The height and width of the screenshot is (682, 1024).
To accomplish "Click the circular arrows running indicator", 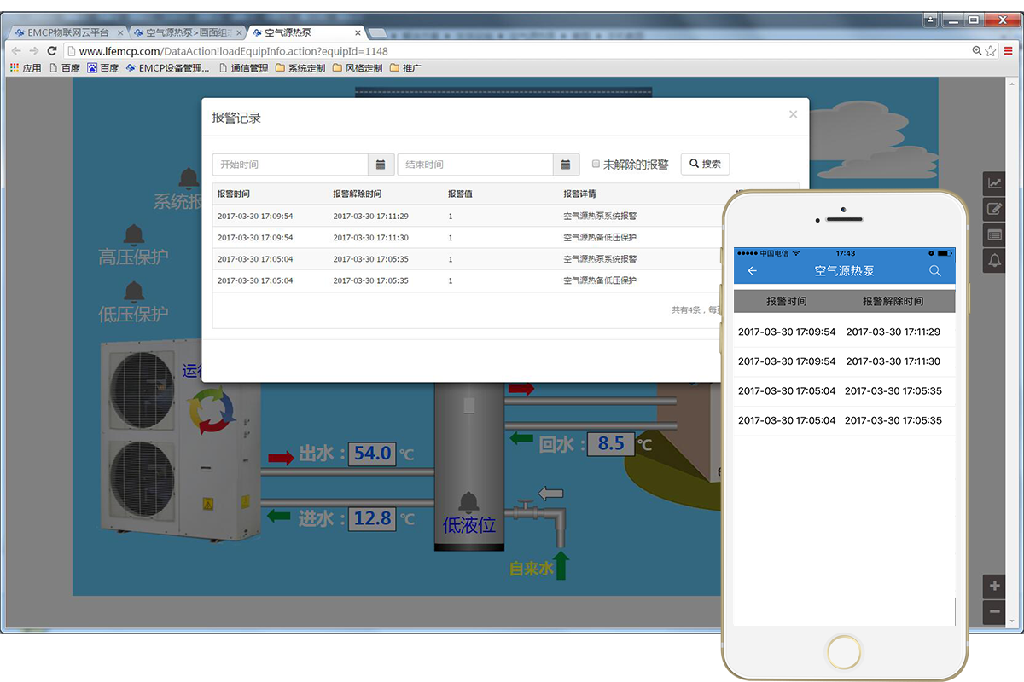I will [210, 410].
